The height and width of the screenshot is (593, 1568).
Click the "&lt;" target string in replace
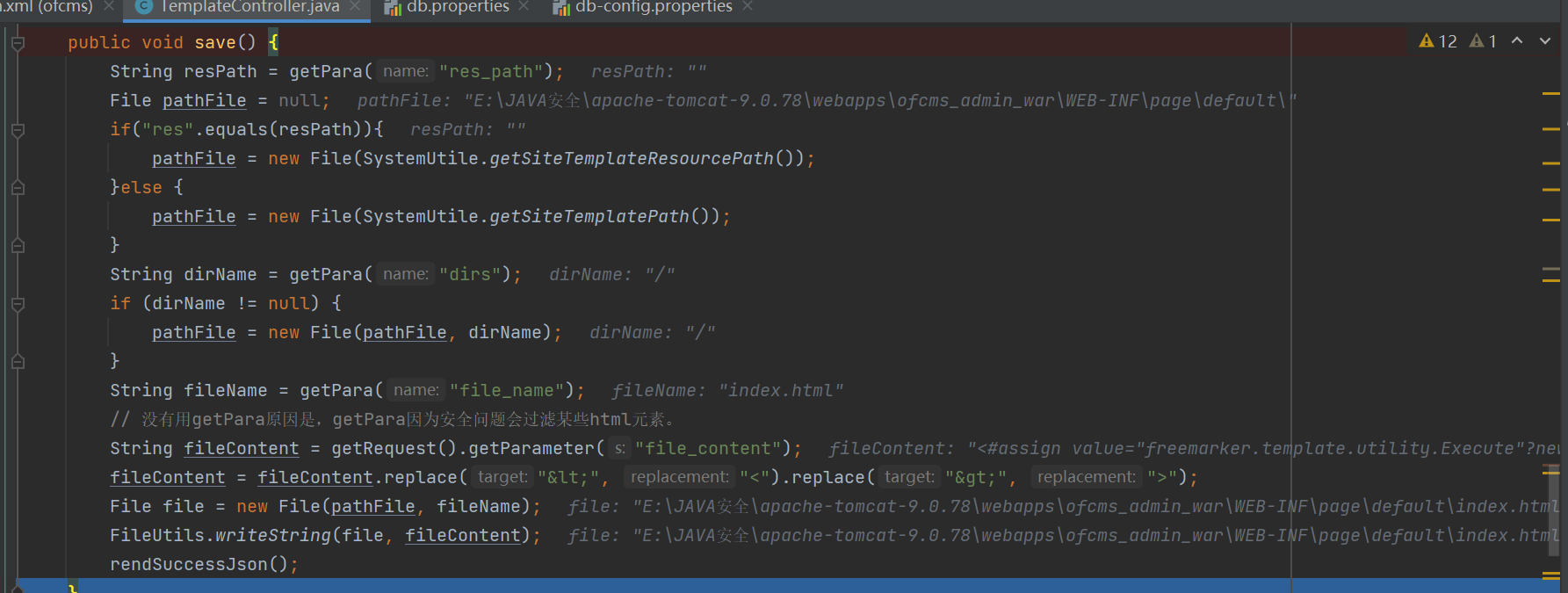coord(567,477)
